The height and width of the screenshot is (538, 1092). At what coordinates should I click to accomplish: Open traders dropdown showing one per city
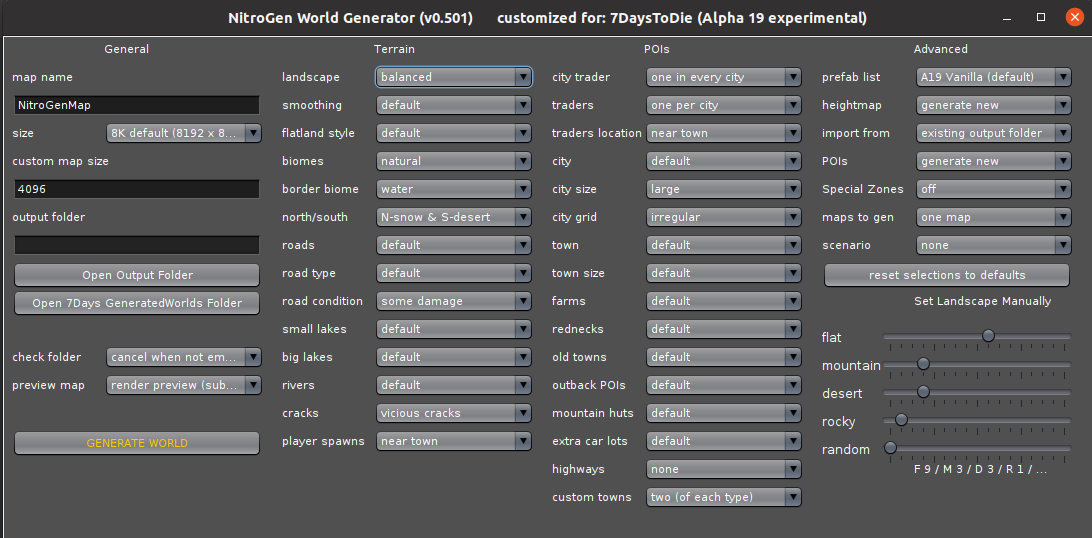click(724, 105)
